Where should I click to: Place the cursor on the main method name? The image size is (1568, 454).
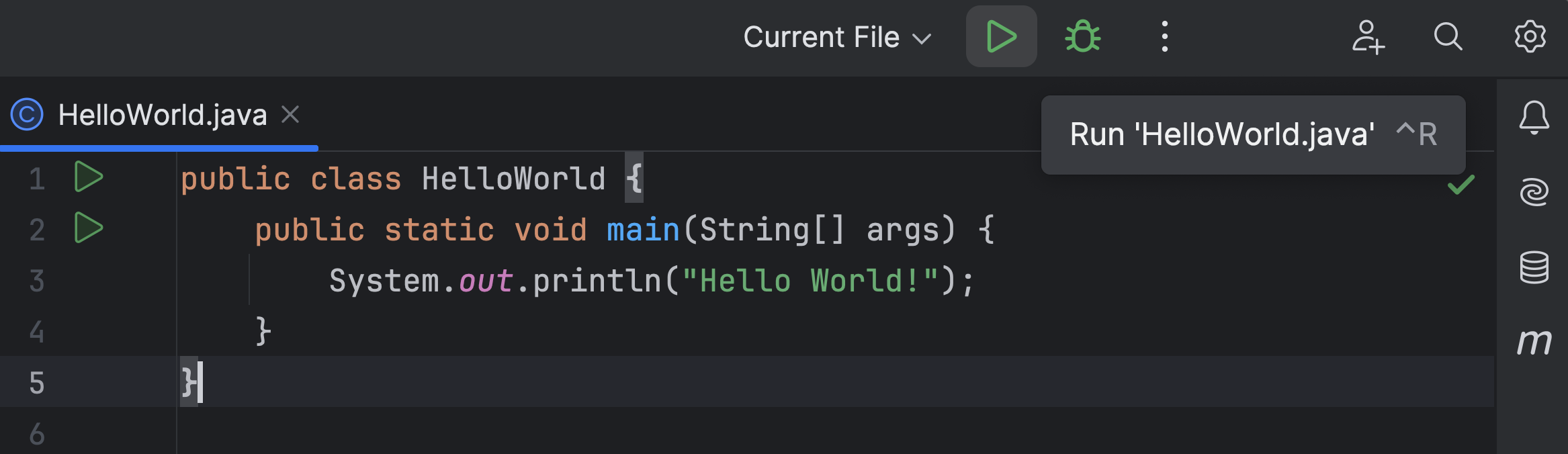pos(642,230)
